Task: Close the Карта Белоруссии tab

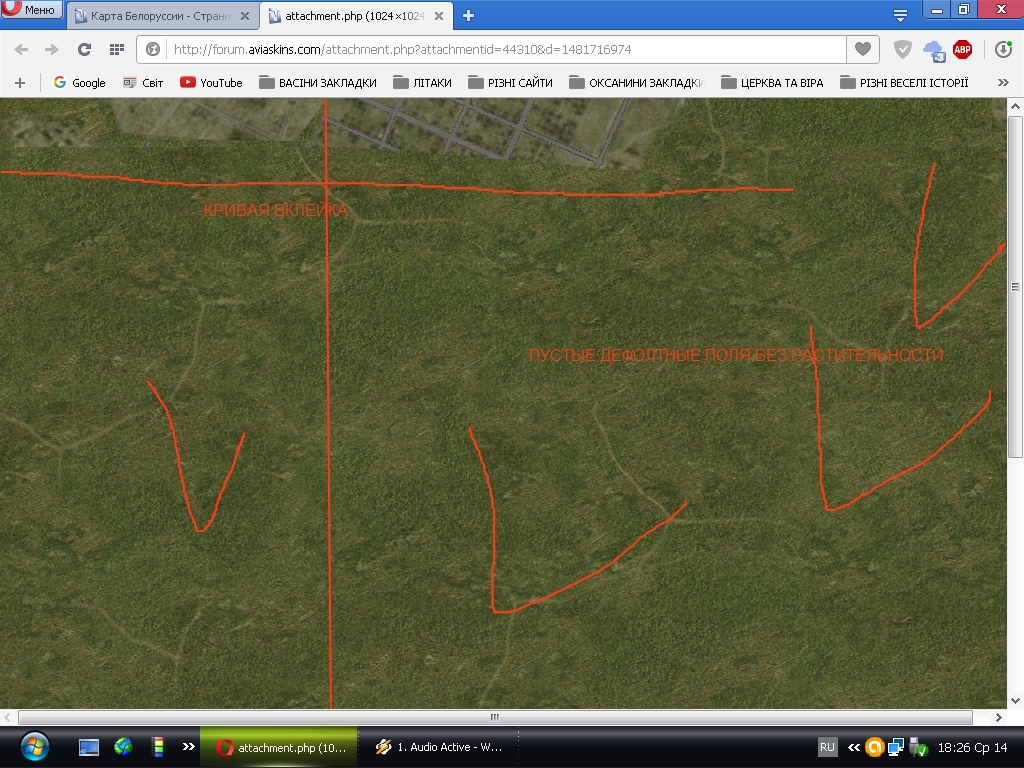Action: (245, 16)
